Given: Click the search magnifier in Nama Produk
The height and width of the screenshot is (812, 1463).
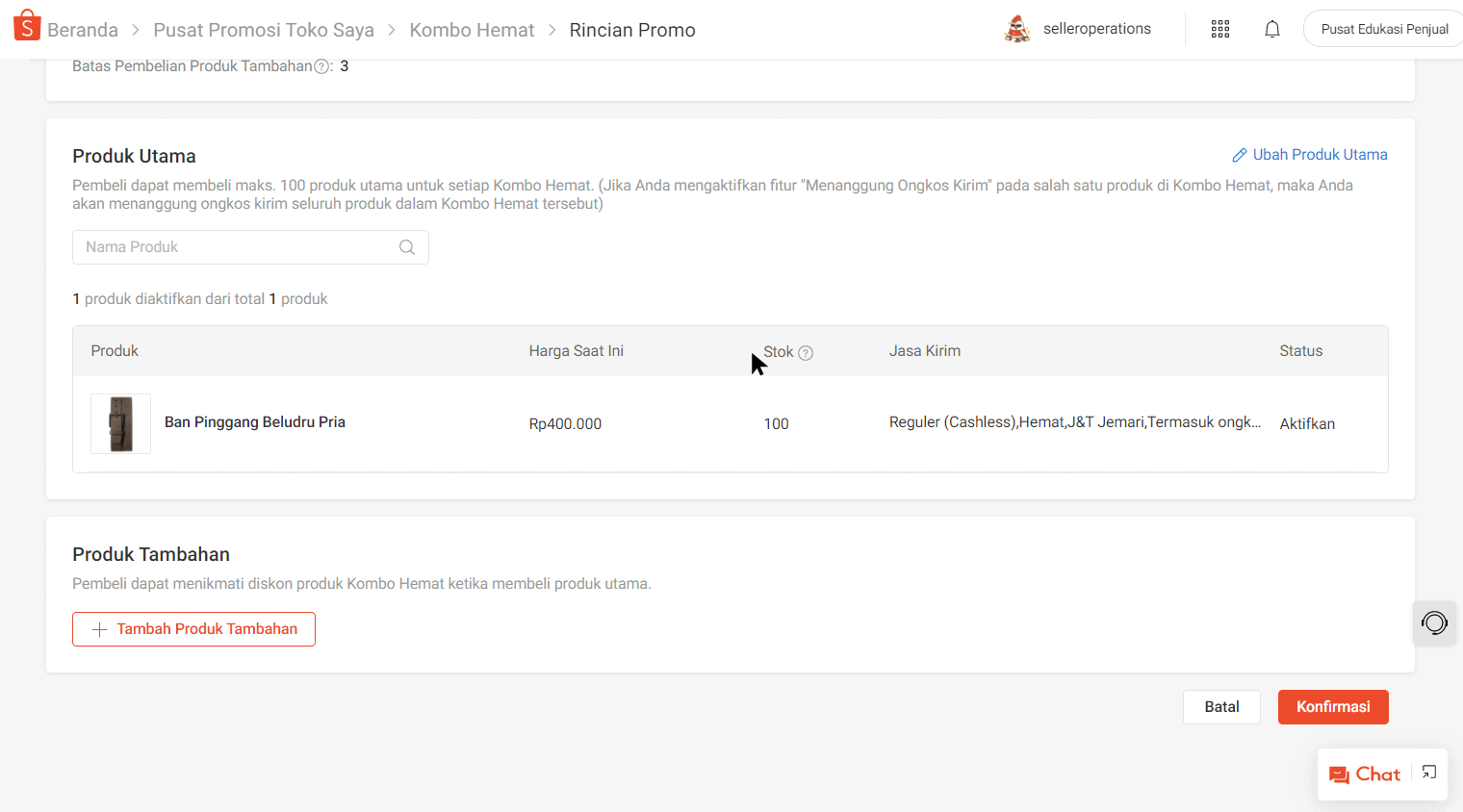Looking at the screenshot, I should [x=407, y=247].
